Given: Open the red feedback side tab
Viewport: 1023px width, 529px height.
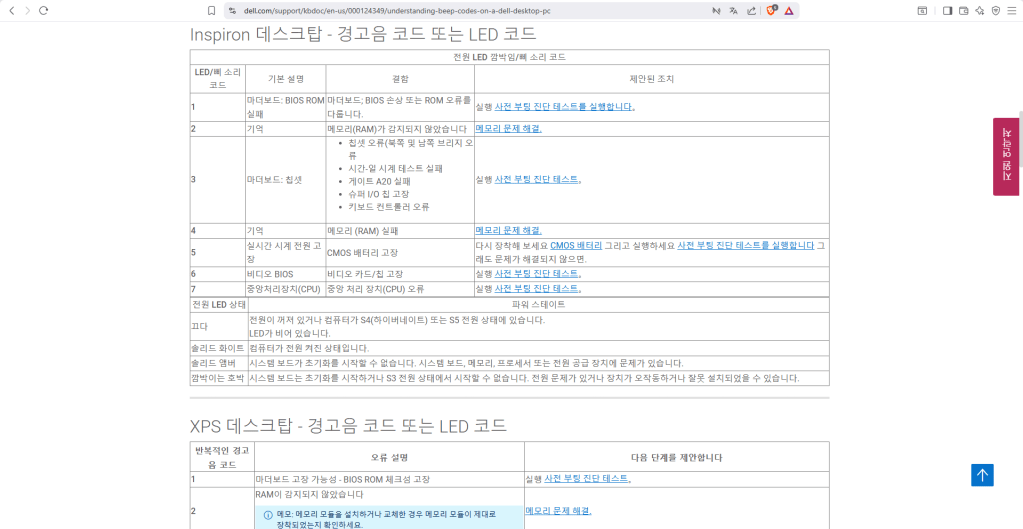Looking at the screenshot, I should (1005, 157).
